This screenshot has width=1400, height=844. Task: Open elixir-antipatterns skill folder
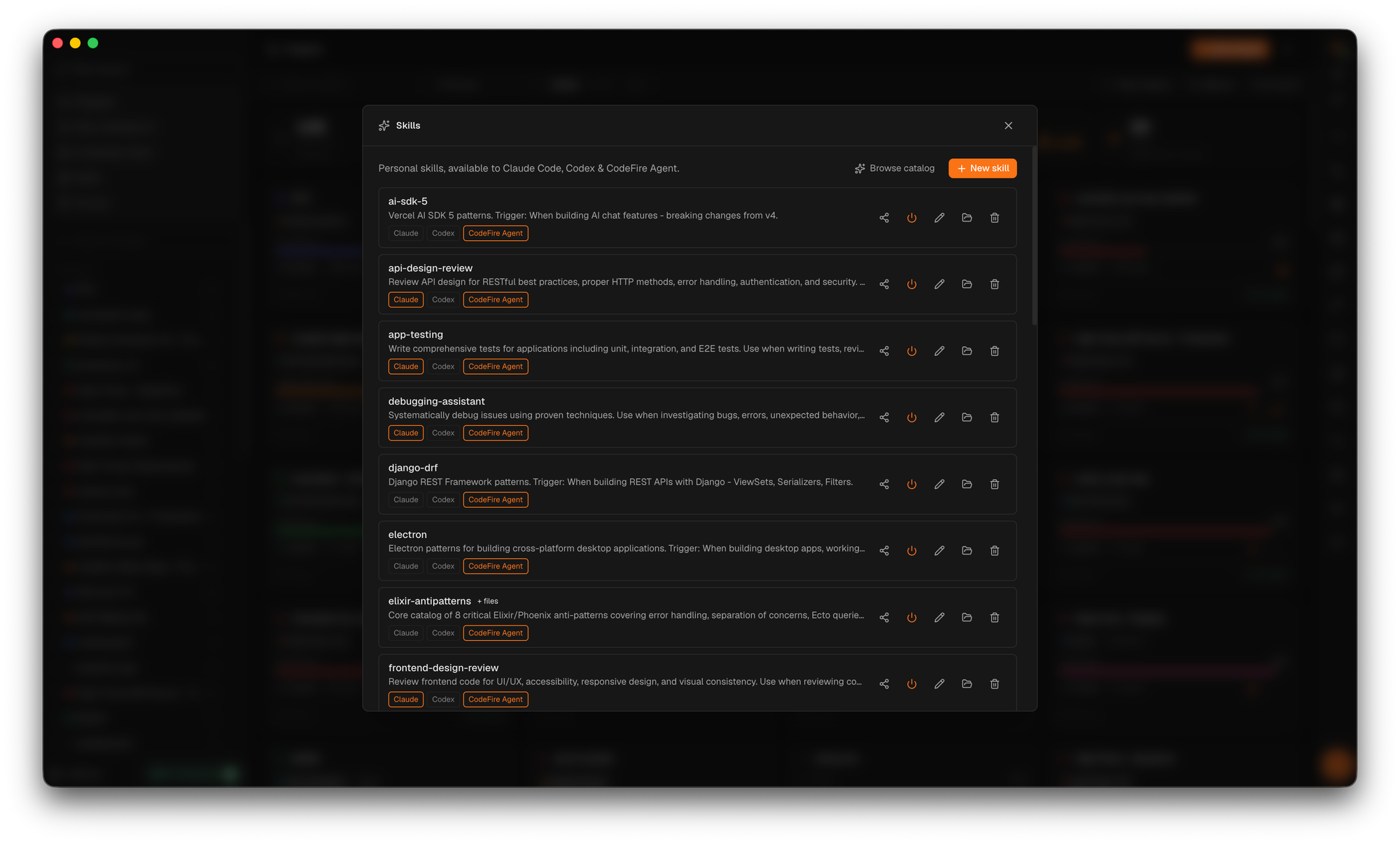[x=967, y=617]
